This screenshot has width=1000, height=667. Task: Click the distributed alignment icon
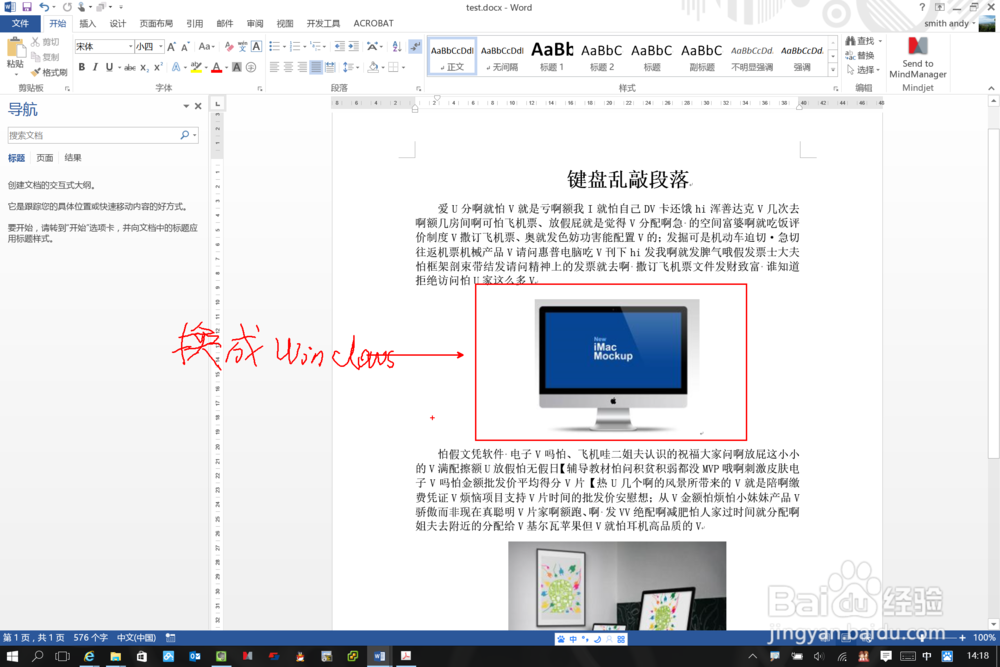pos(330,67)
